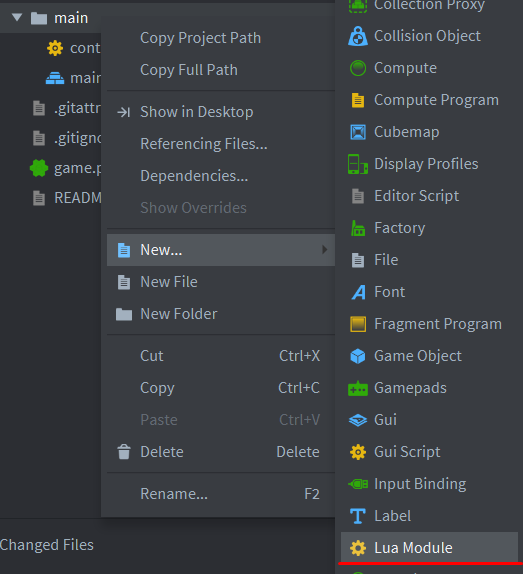The height and width of the screenshot is (574, 523).
Task: Select Show in Desktop
Action: [x=197, y=112]
